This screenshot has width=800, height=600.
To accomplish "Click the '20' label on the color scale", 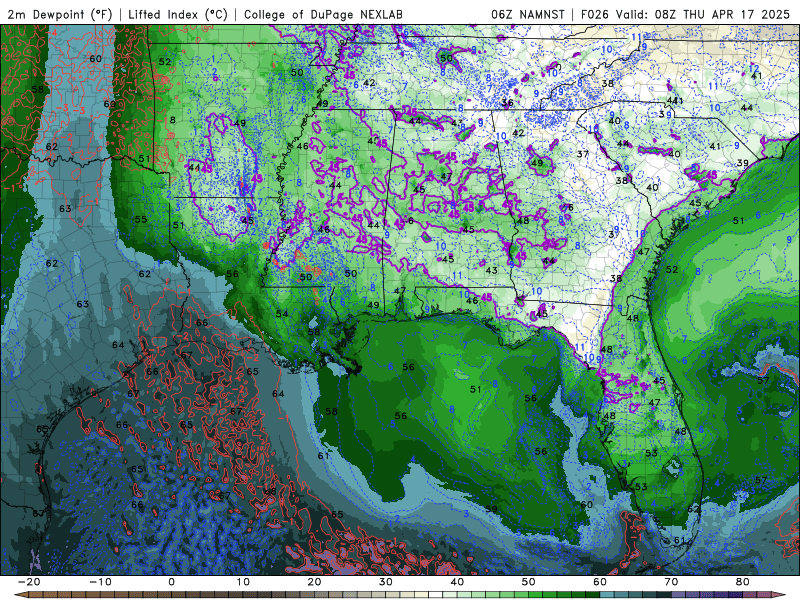I will pos(314,582).
